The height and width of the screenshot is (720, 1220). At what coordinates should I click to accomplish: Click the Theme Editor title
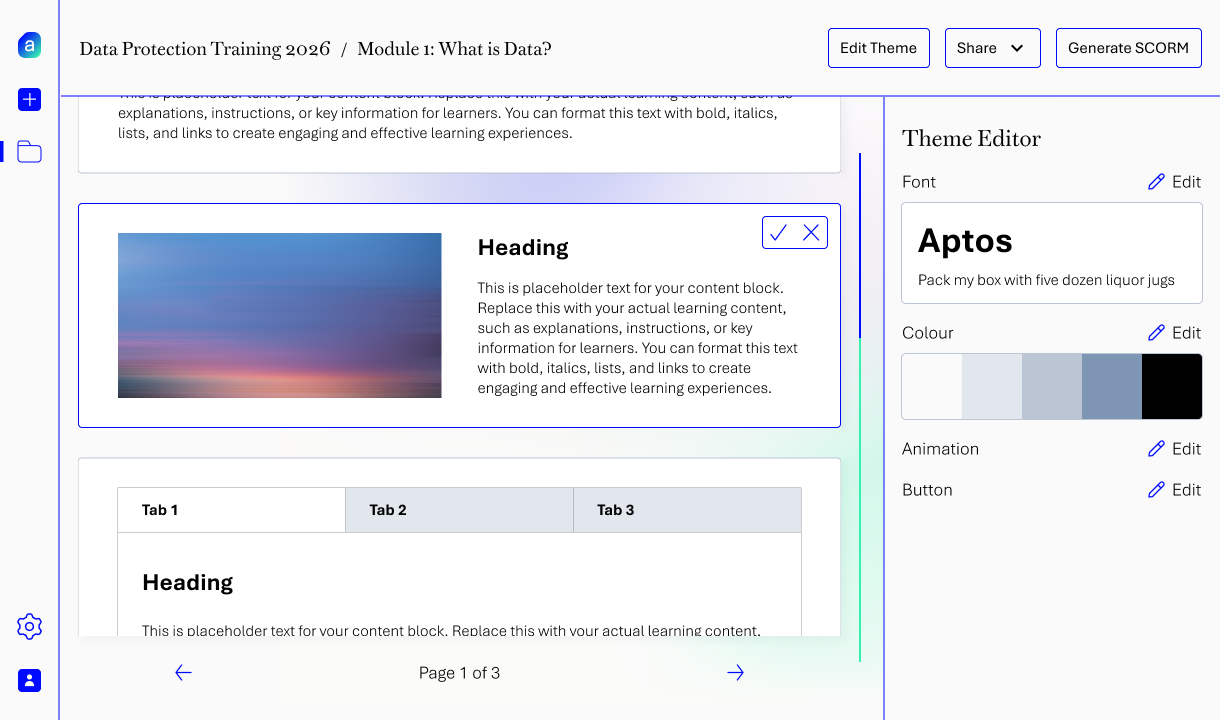click(971, 138)
